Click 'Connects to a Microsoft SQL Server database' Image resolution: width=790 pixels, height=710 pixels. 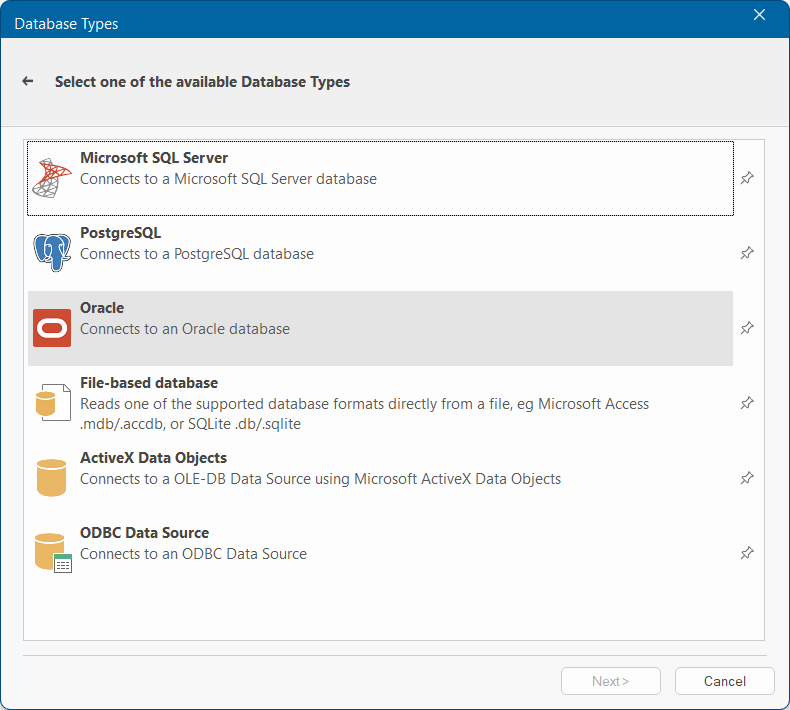pos(228,179)
